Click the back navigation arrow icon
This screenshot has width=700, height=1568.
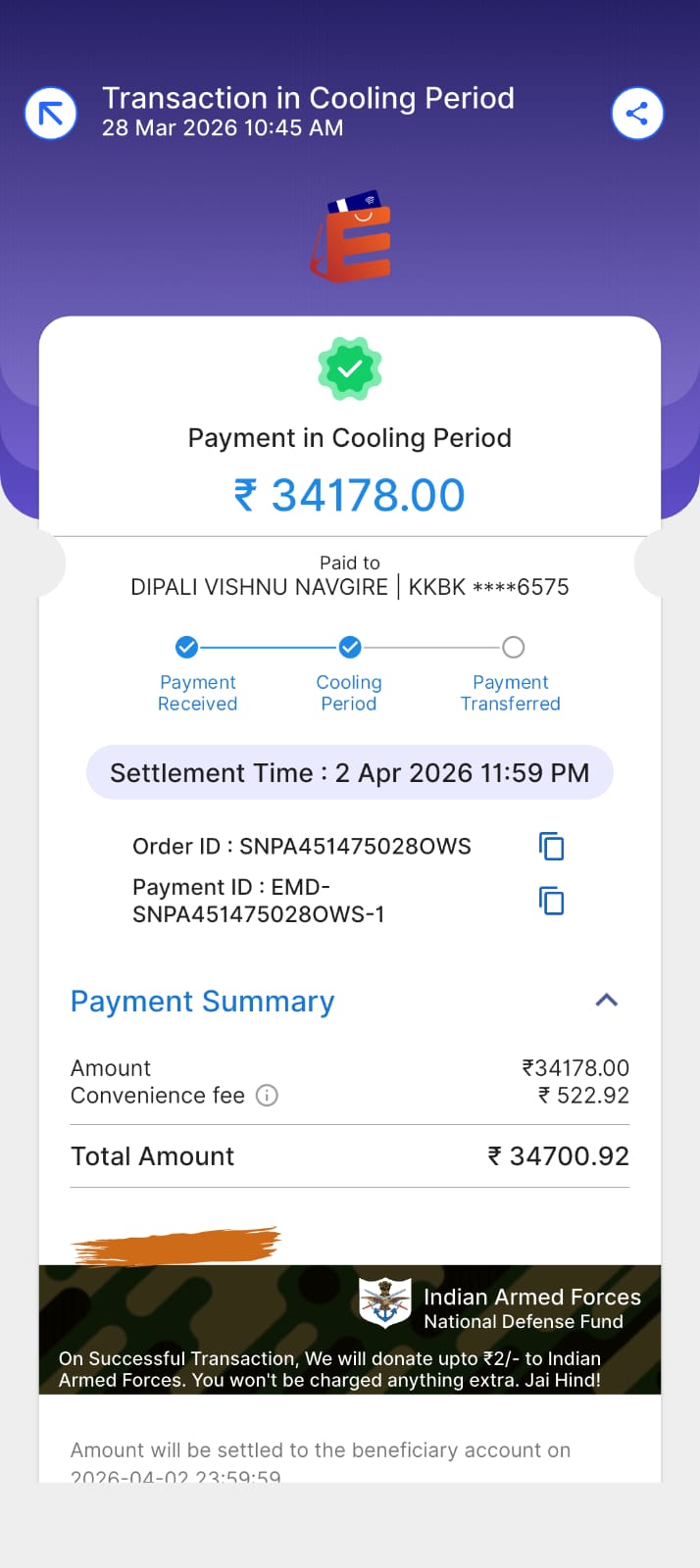click(49, 113)
